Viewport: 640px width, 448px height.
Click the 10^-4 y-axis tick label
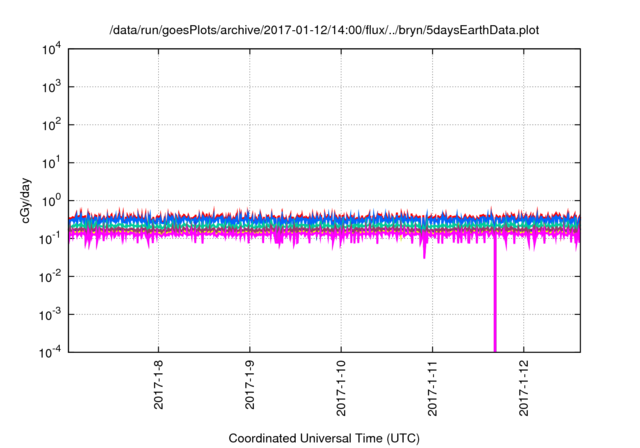pos(51,352)
